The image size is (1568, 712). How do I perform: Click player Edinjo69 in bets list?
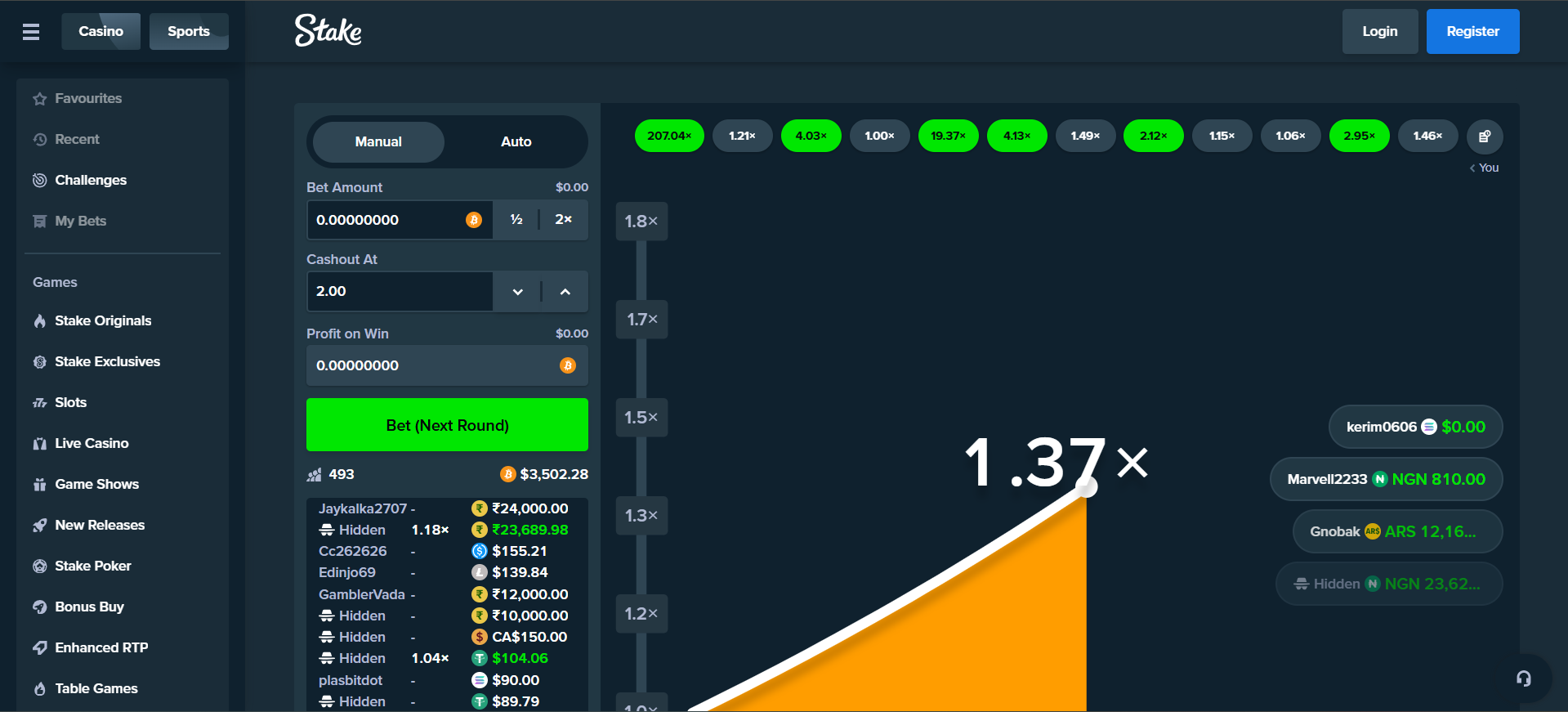pos(347,572)
